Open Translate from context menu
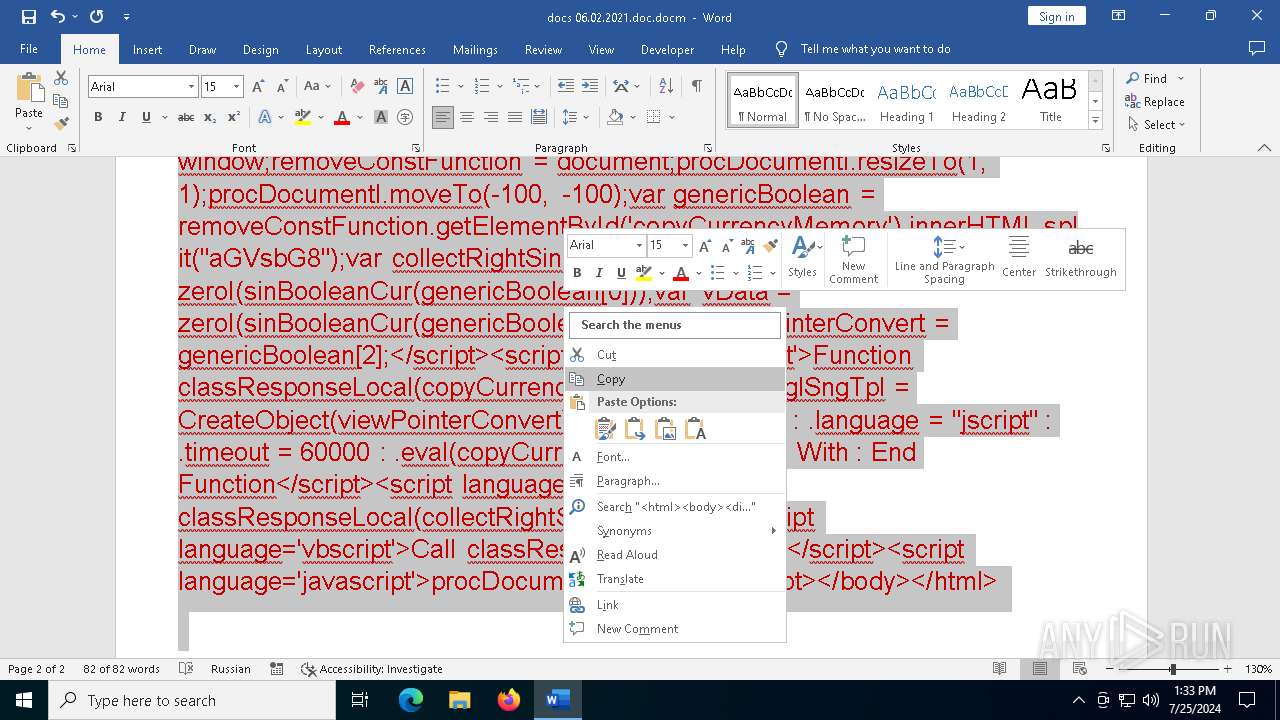Viewport: 1280px width, 720px height. click(675, 579)
